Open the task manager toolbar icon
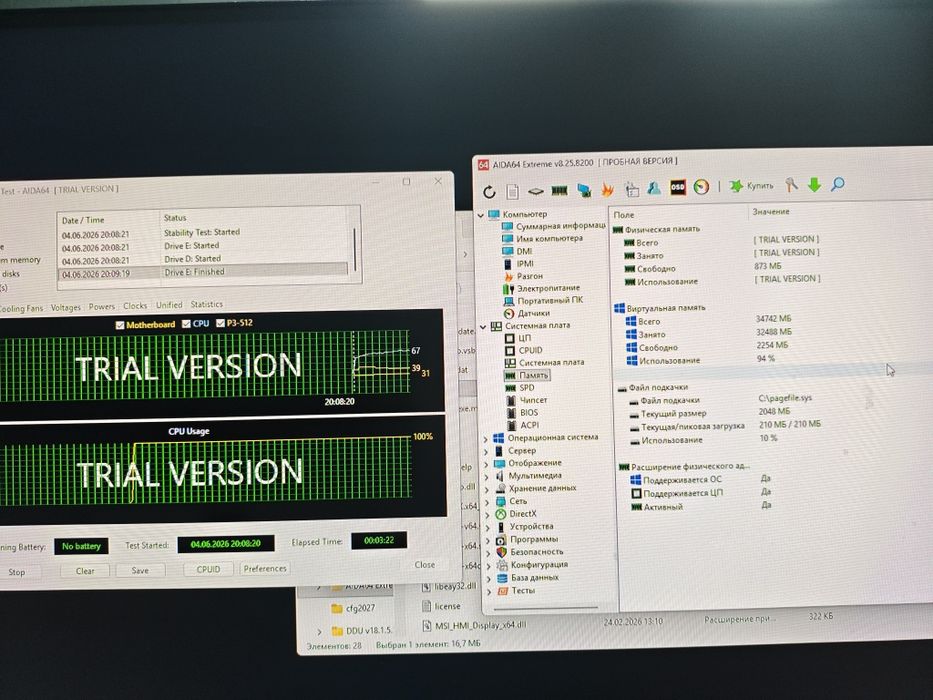 pos(632,189)
